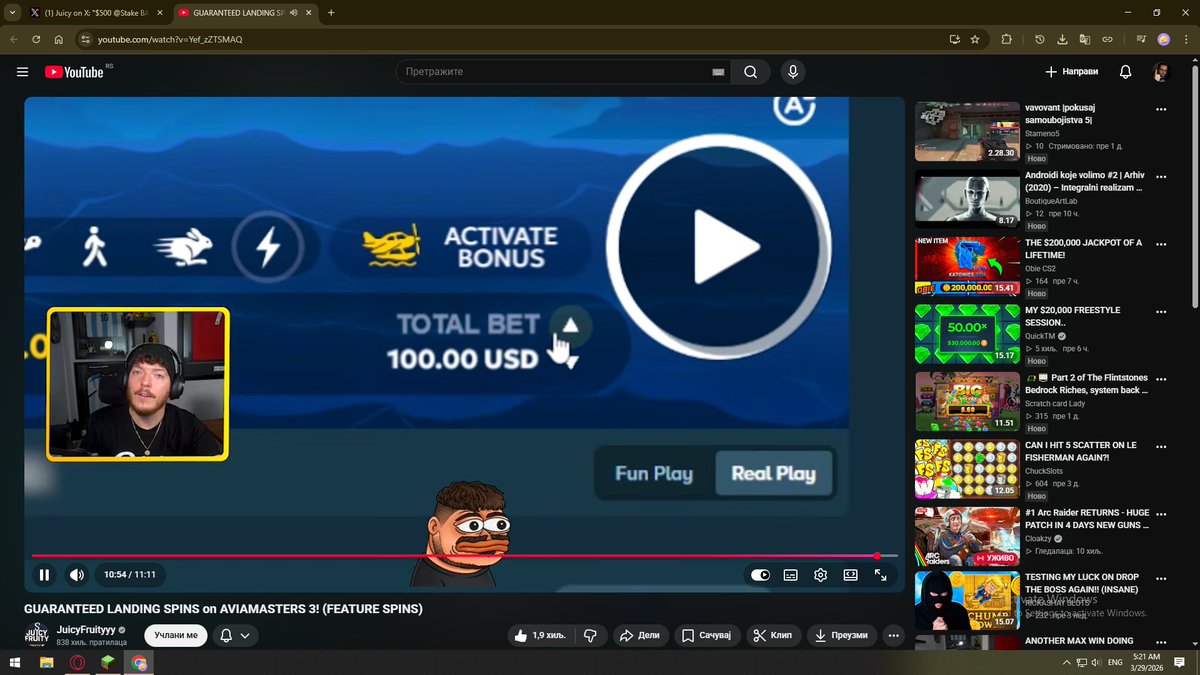1200x675 pixels.
Task: Open options for $200,000 JACKPOT suggestion
Action: point(1161,244)
